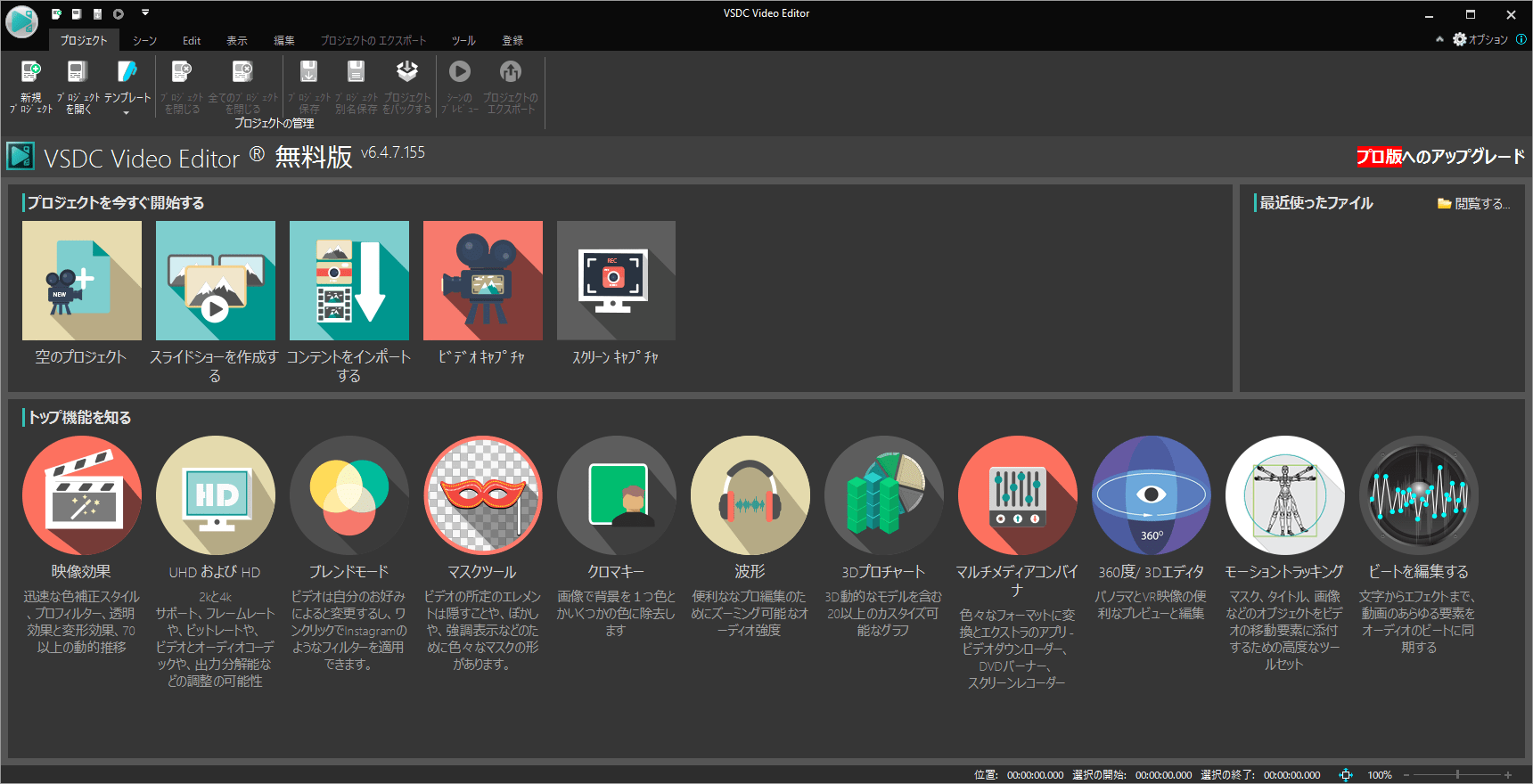Open the クロマキー feature icon
Image resolution: width=1533 pixels, height=784 pixels.
point(617,495)
